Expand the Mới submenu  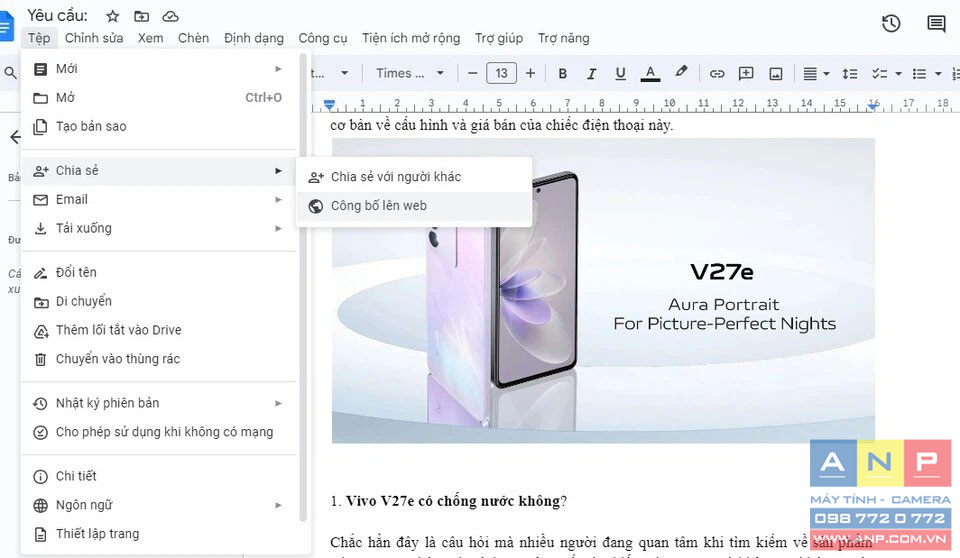[x=159, y=69]
